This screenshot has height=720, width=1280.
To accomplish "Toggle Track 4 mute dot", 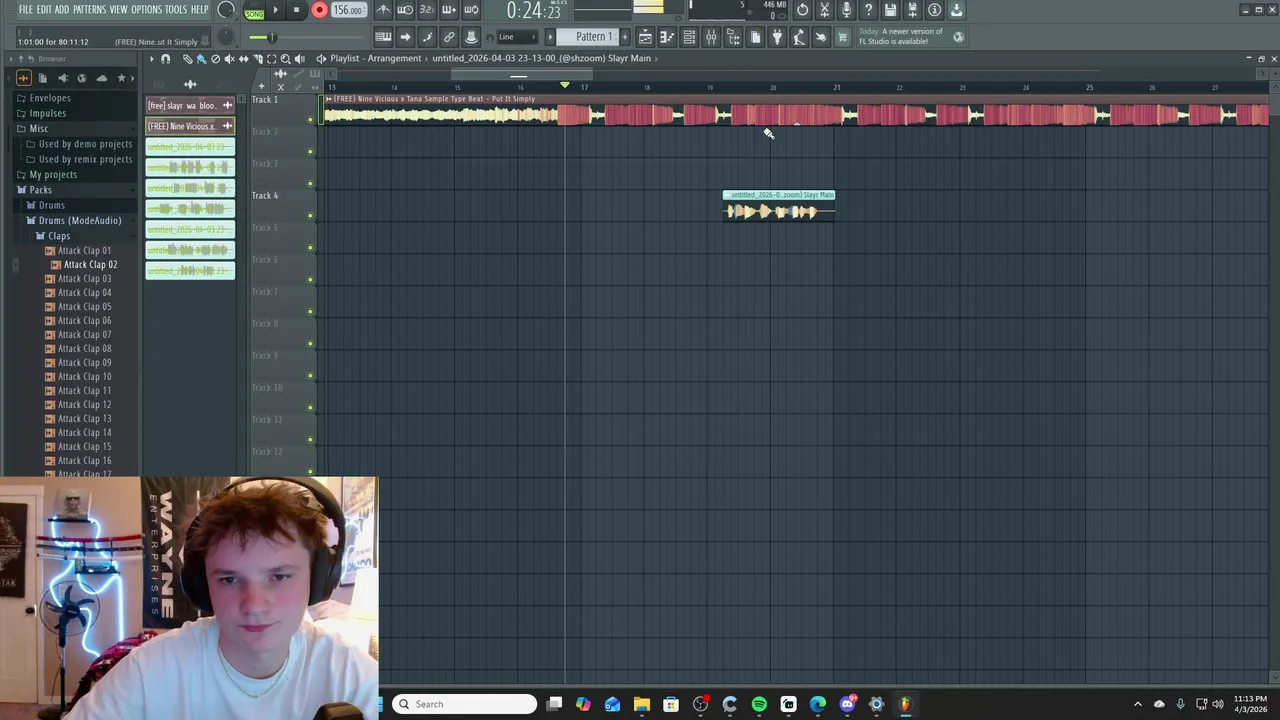I will 310,216.
